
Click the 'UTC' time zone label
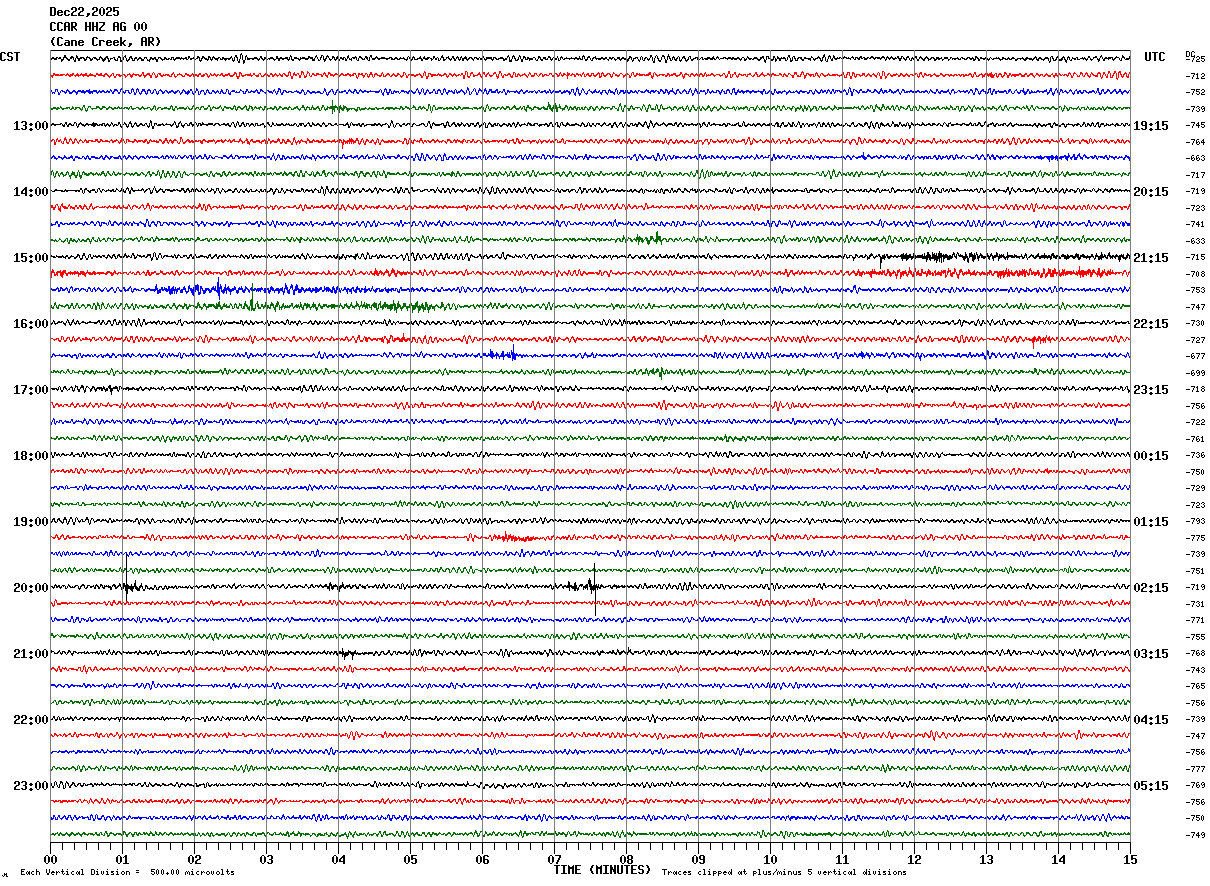pyautogui.click(x=1155, y=57)
